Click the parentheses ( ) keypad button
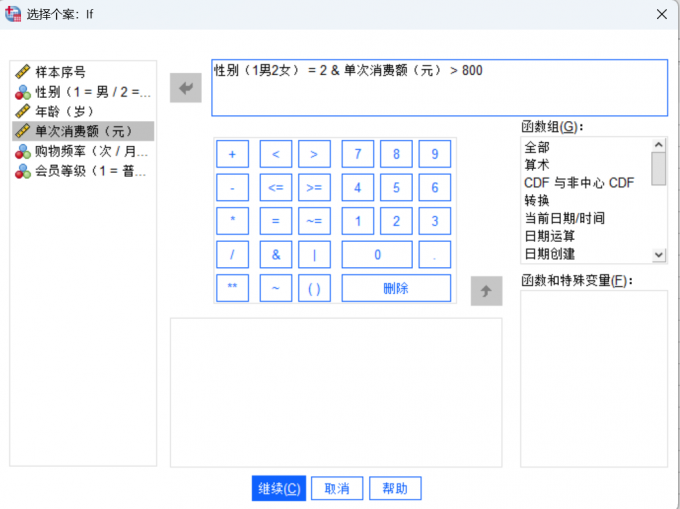 pyautogui.click(x=314, y=288)
